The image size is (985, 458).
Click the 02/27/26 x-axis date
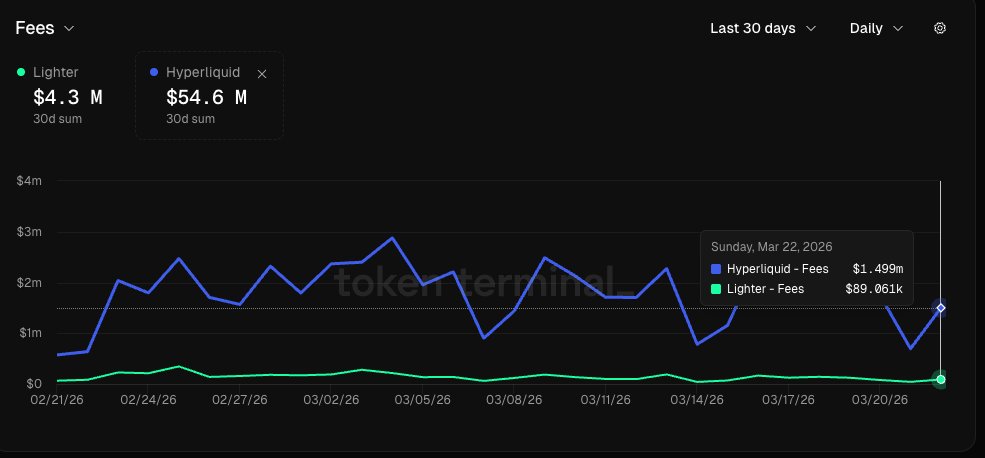(x=240, y=400)
